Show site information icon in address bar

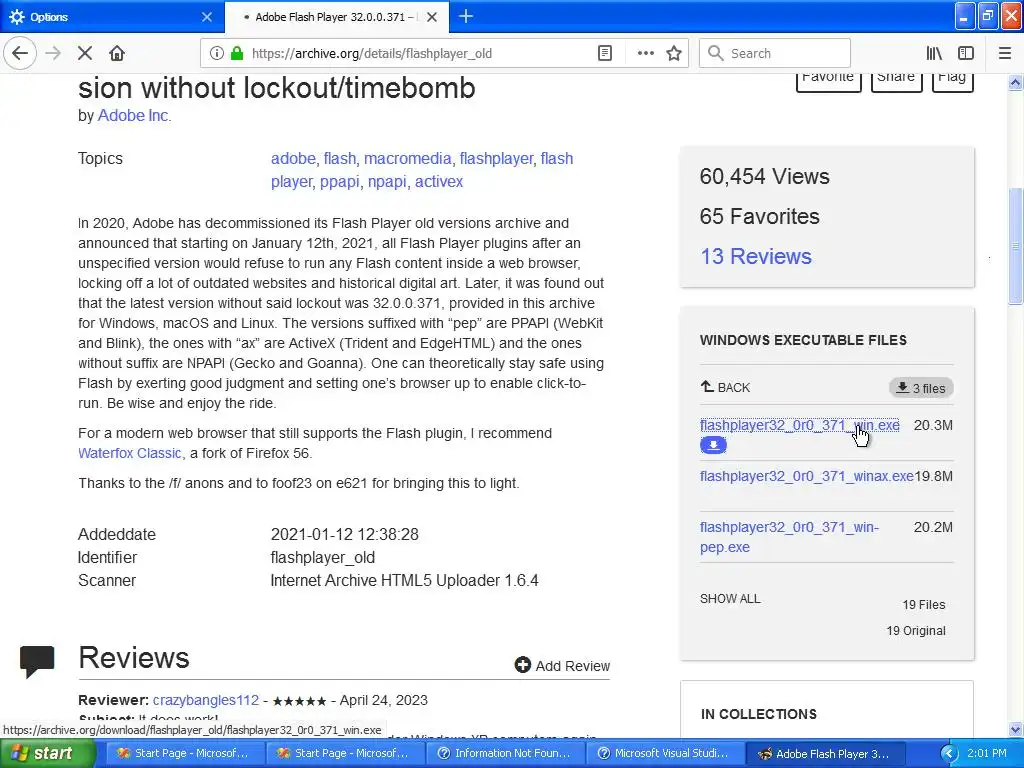point(216,54)
